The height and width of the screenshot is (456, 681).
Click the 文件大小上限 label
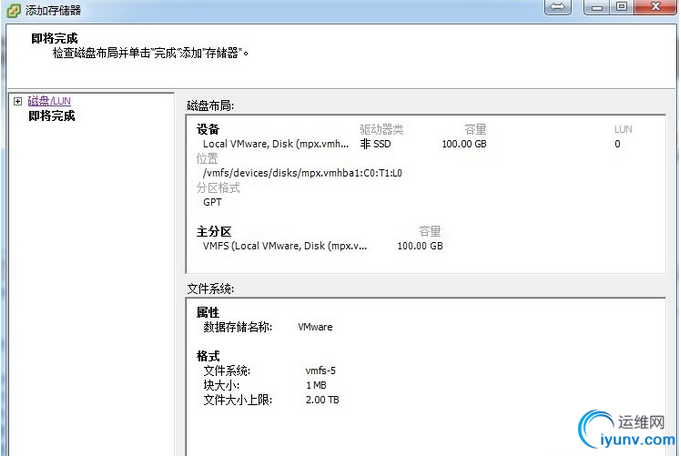(238, 400)
